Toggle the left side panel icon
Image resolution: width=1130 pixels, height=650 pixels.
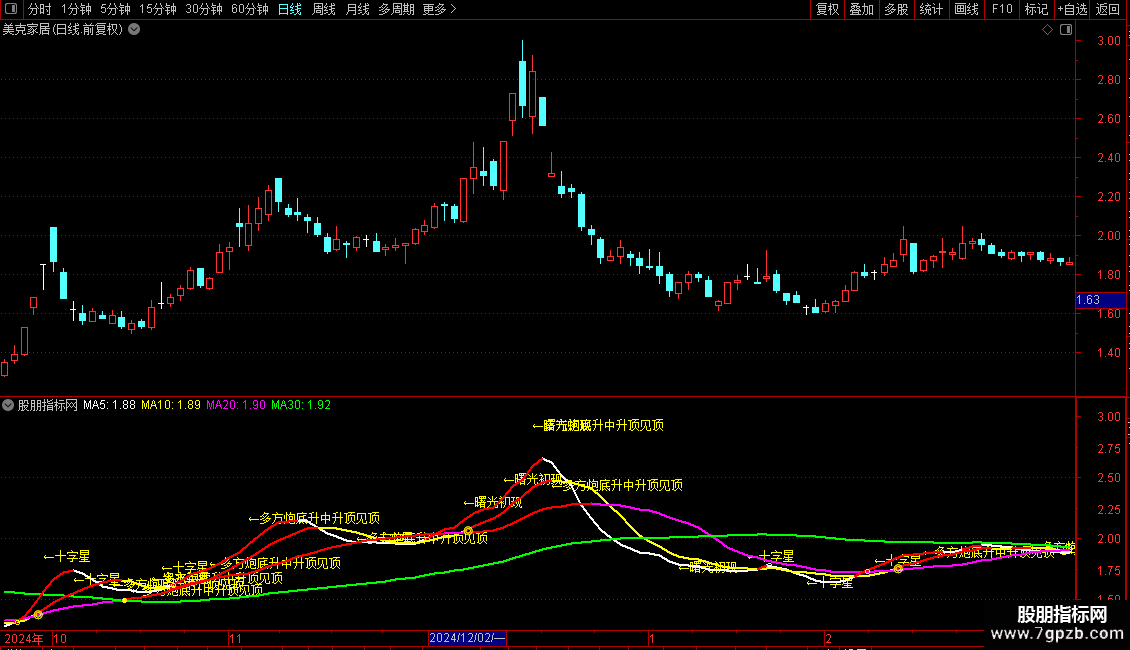coord(11,9)
